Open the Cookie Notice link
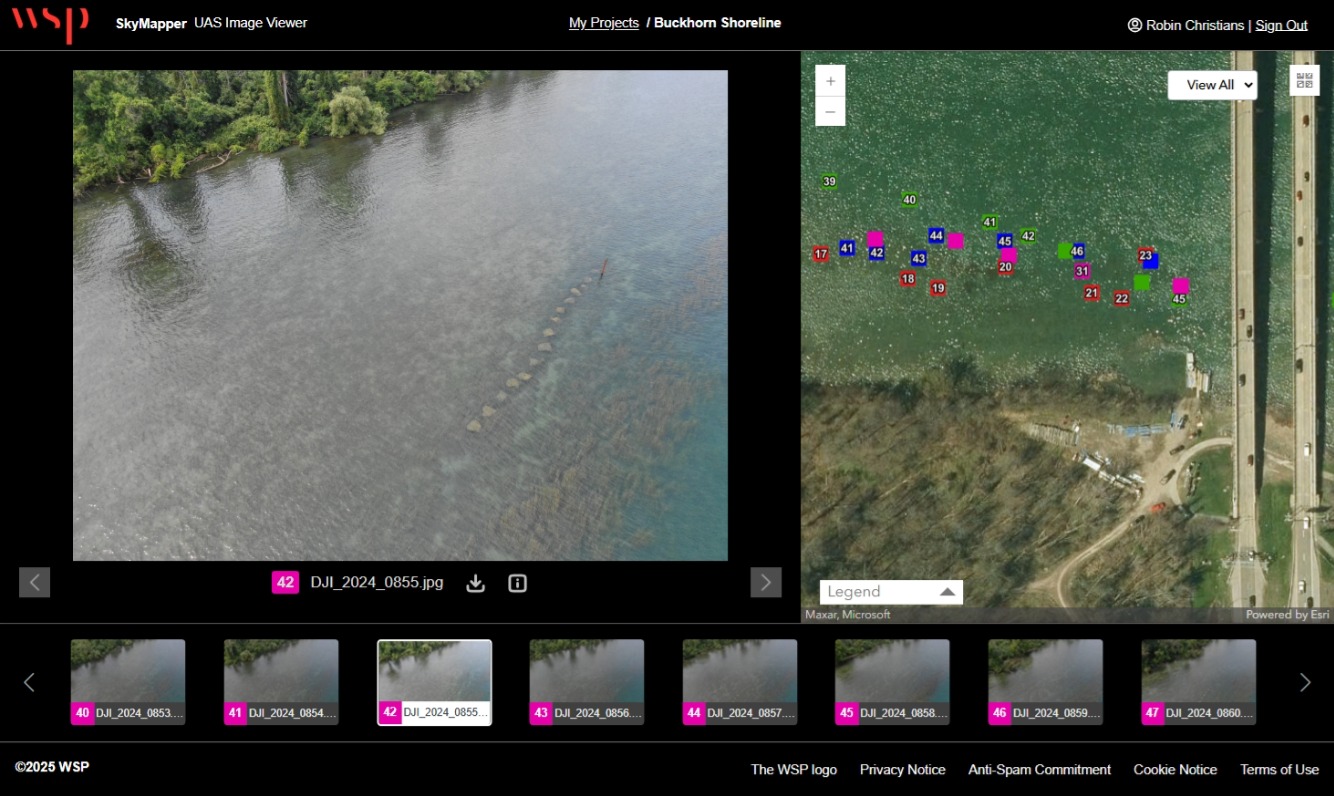The height and width of the screenshot is (796, 1334). tap(1175, 769)
